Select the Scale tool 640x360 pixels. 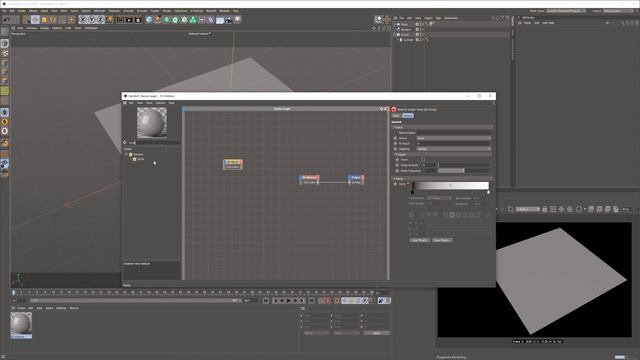coord(44,20)
